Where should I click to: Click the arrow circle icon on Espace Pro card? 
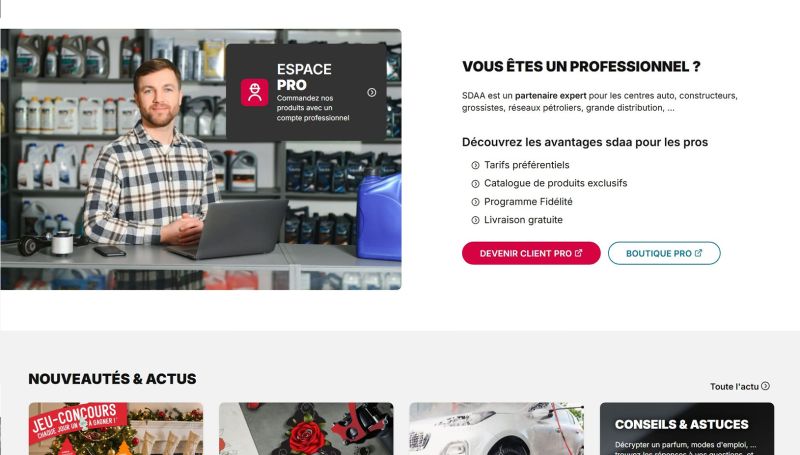click(x=371, y=92)
